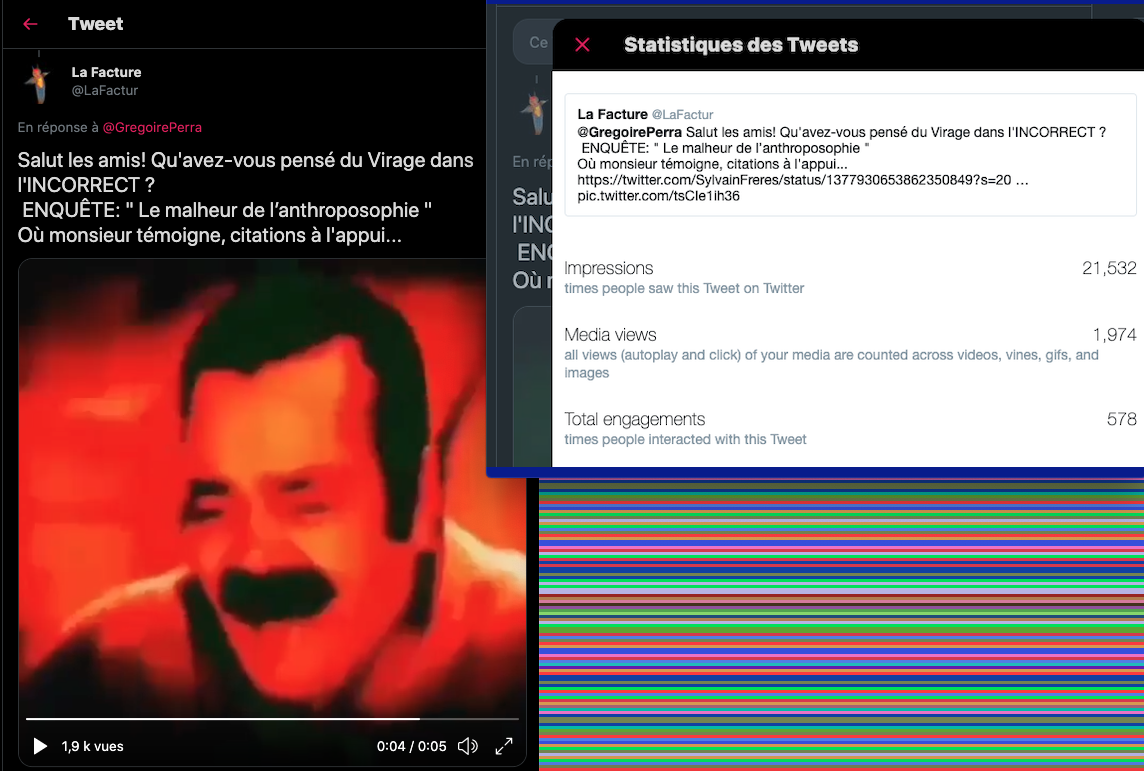Select the Impressions statistic row
The image size is (1144, 771).
850,277
